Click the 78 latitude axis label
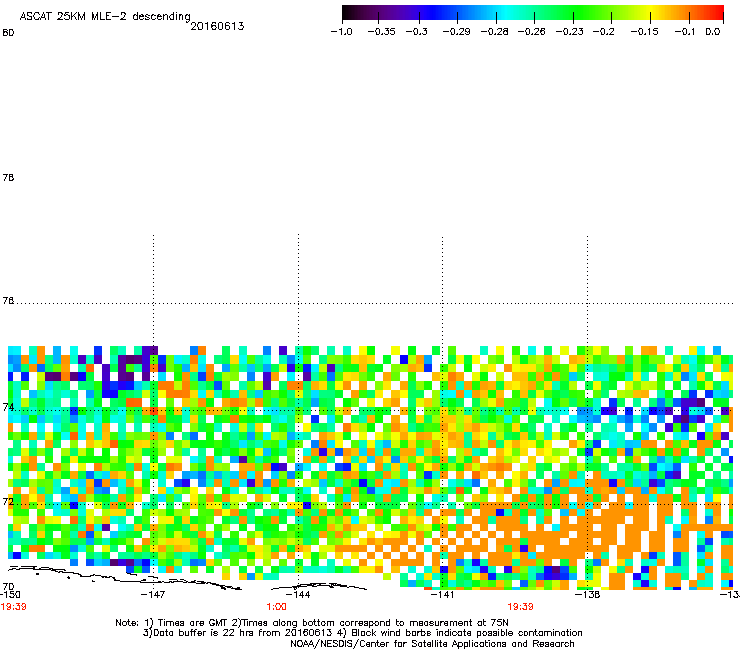 coord(8,177)
